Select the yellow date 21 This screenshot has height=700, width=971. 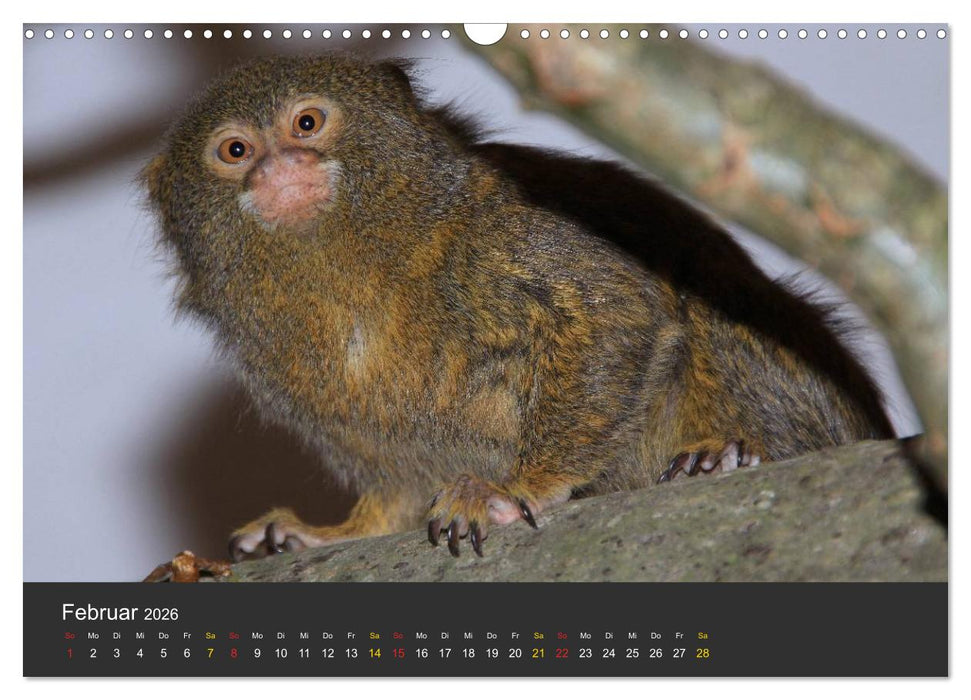537,652
